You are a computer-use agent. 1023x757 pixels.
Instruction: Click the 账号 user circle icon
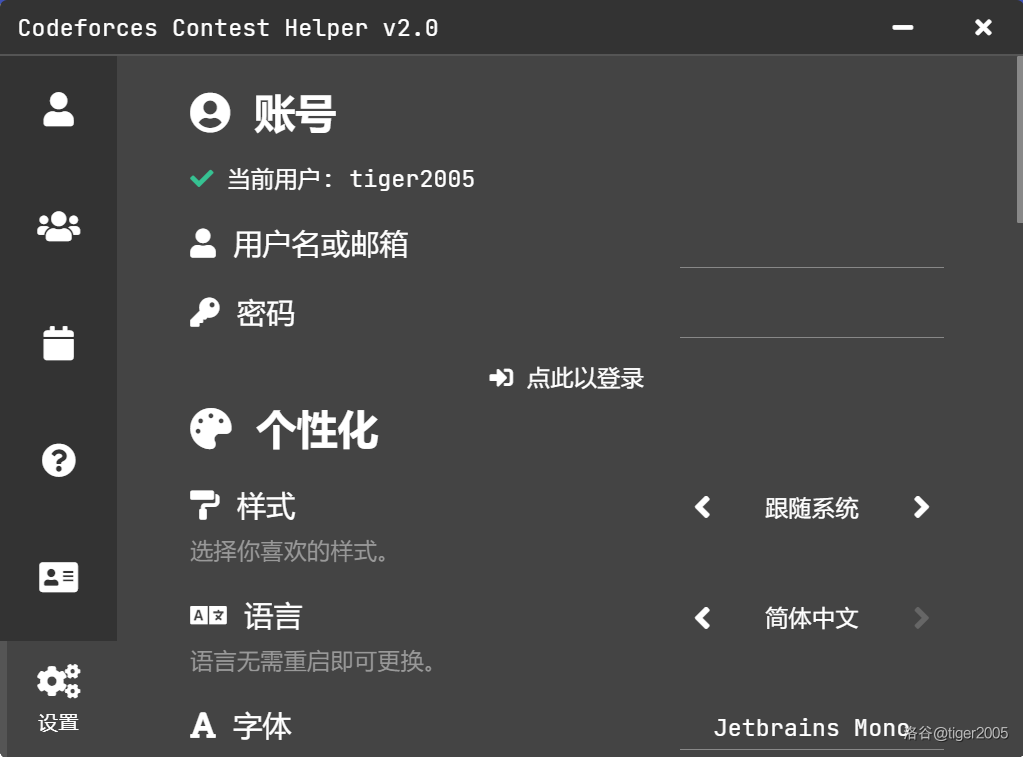210,113
